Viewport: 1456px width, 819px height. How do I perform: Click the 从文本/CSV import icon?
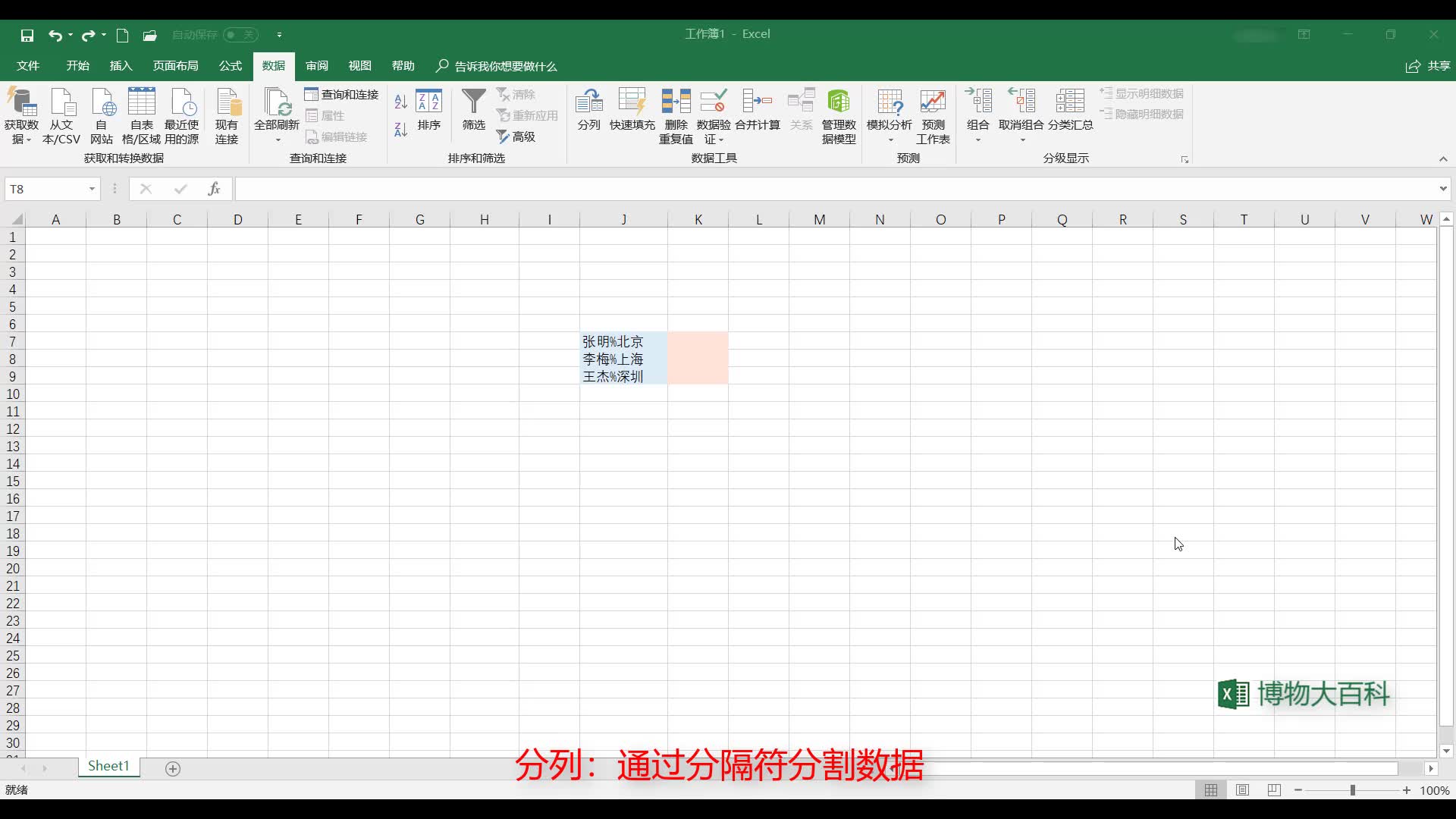point(61,114)
